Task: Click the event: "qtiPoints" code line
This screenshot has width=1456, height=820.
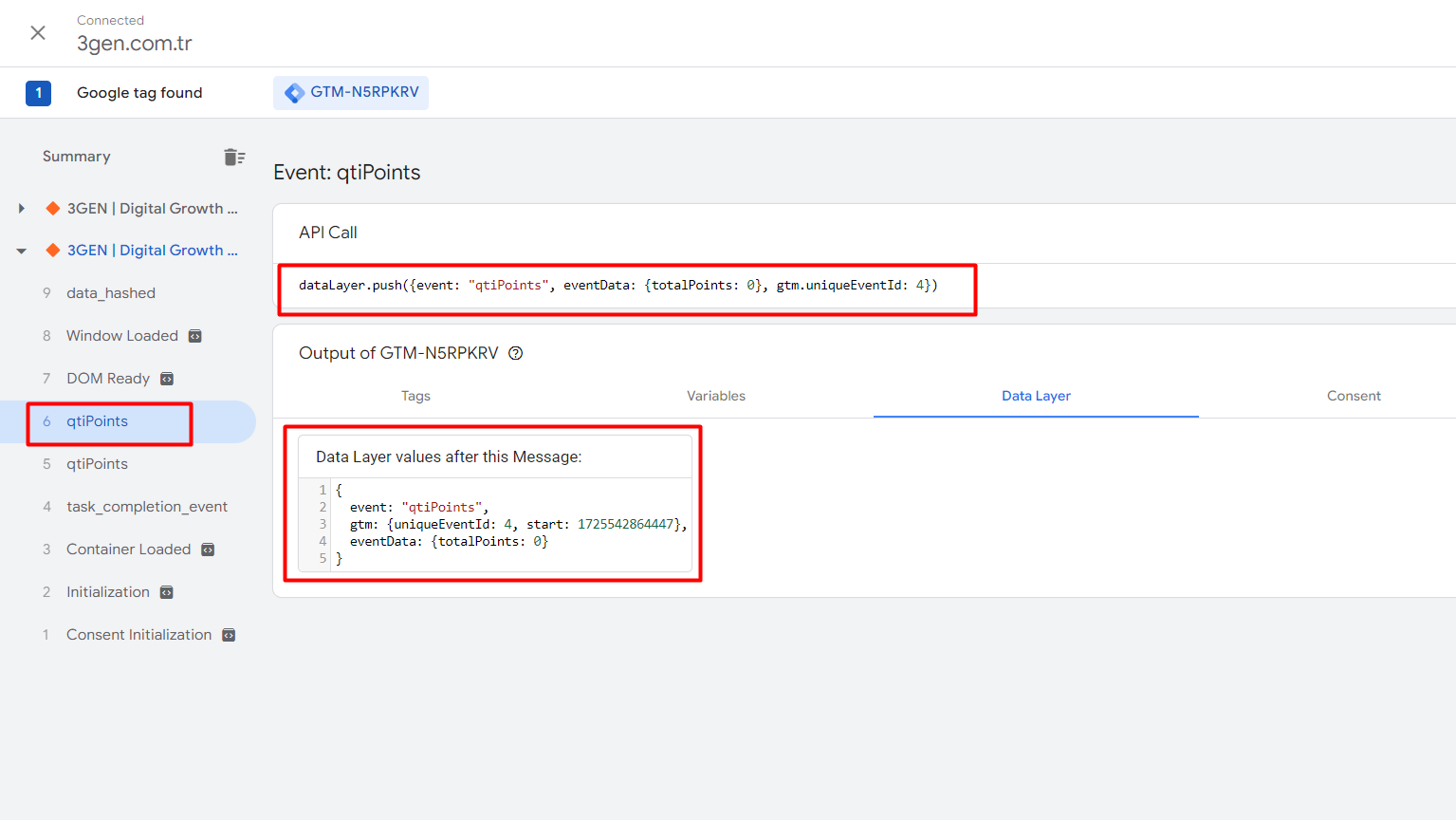Action: [x=419, y=507]
